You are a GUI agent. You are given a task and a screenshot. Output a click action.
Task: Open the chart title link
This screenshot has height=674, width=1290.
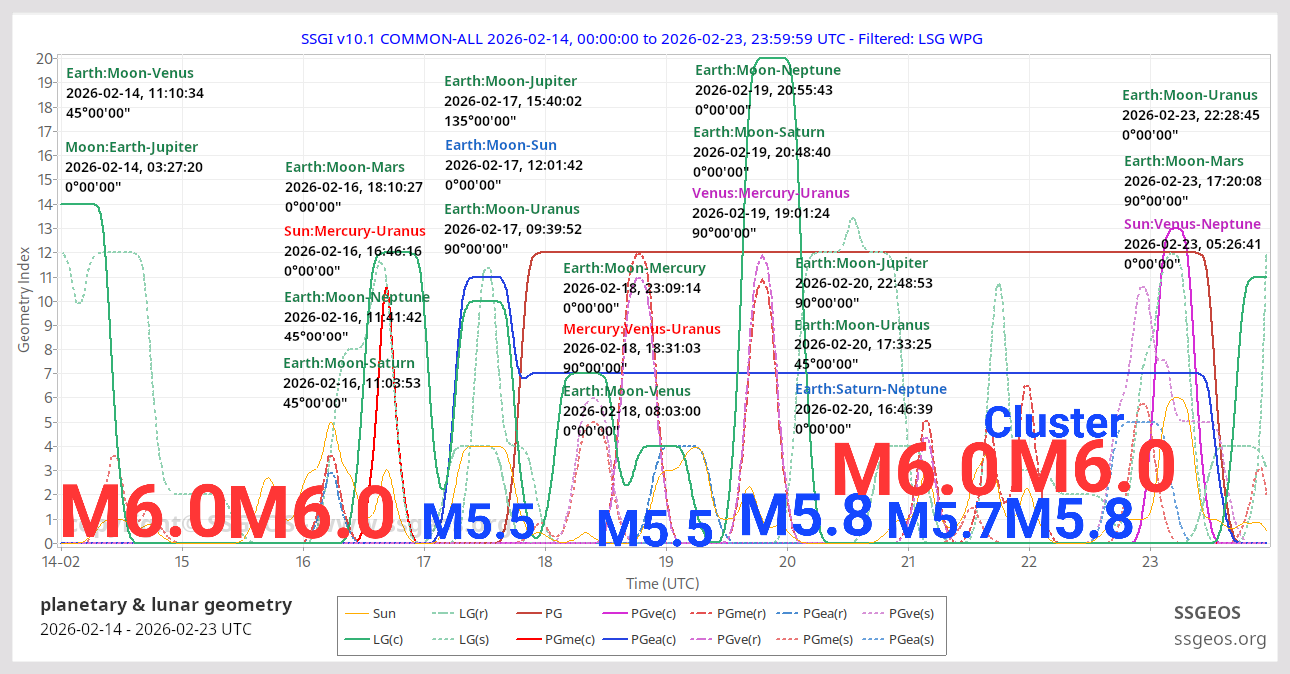(645, 38)
